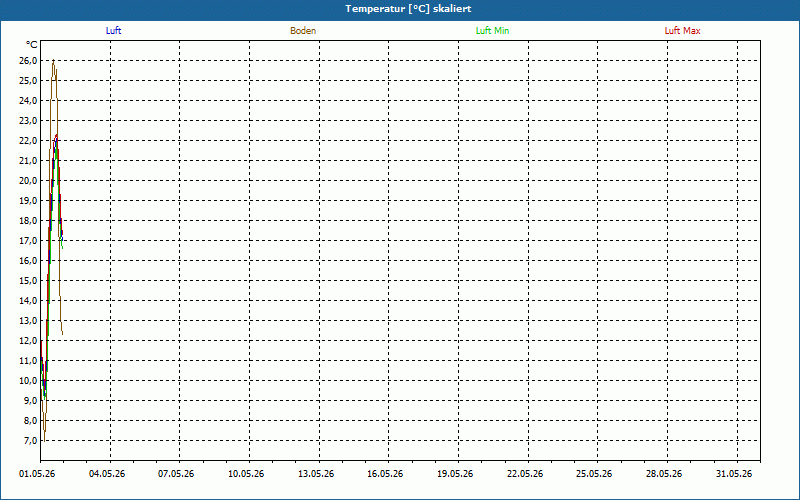Click the date label '07.05.26'
The width and height of the screenshot is (800, 500).
(x=176, y=474)
